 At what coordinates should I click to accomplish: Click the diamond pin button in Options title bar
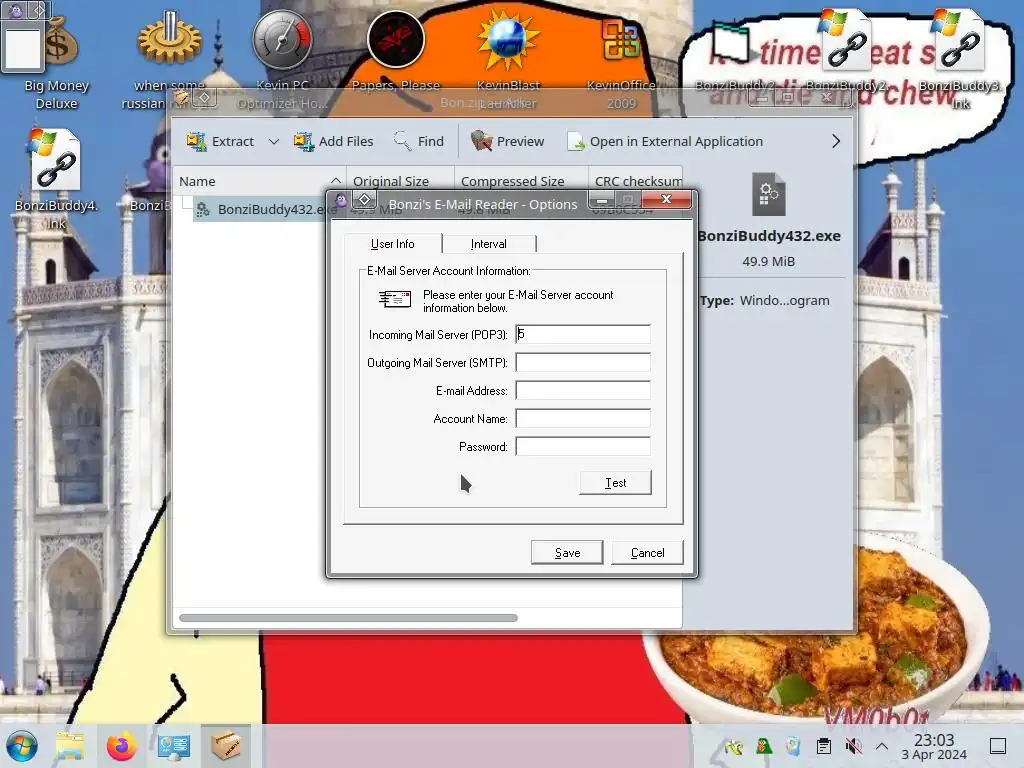364,199
